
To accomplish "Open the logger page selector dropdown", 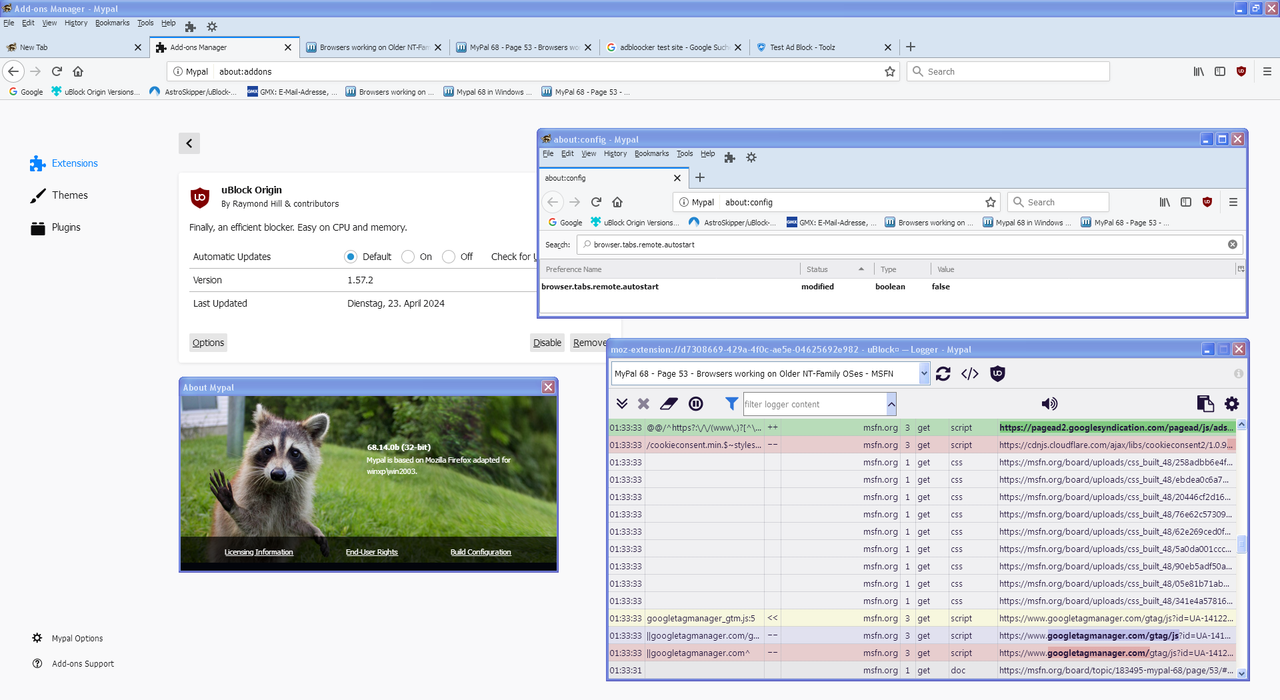I will 770,374.
